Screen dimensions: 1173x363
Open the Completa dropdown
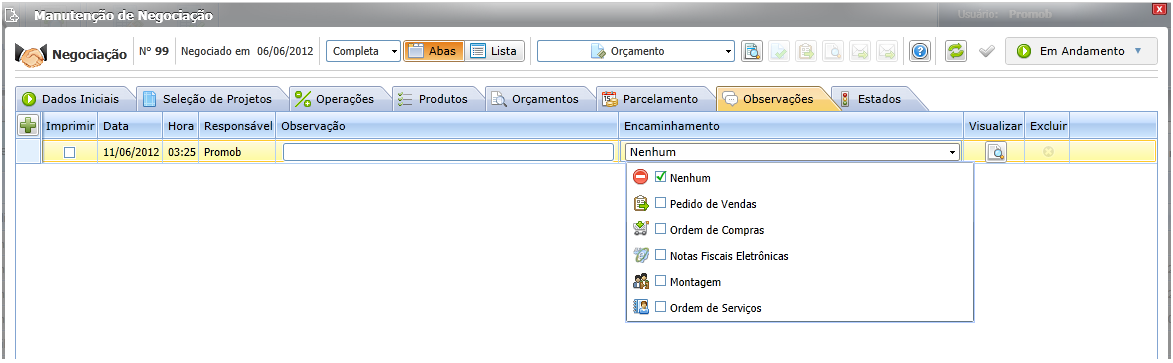[x=364, y=51]
